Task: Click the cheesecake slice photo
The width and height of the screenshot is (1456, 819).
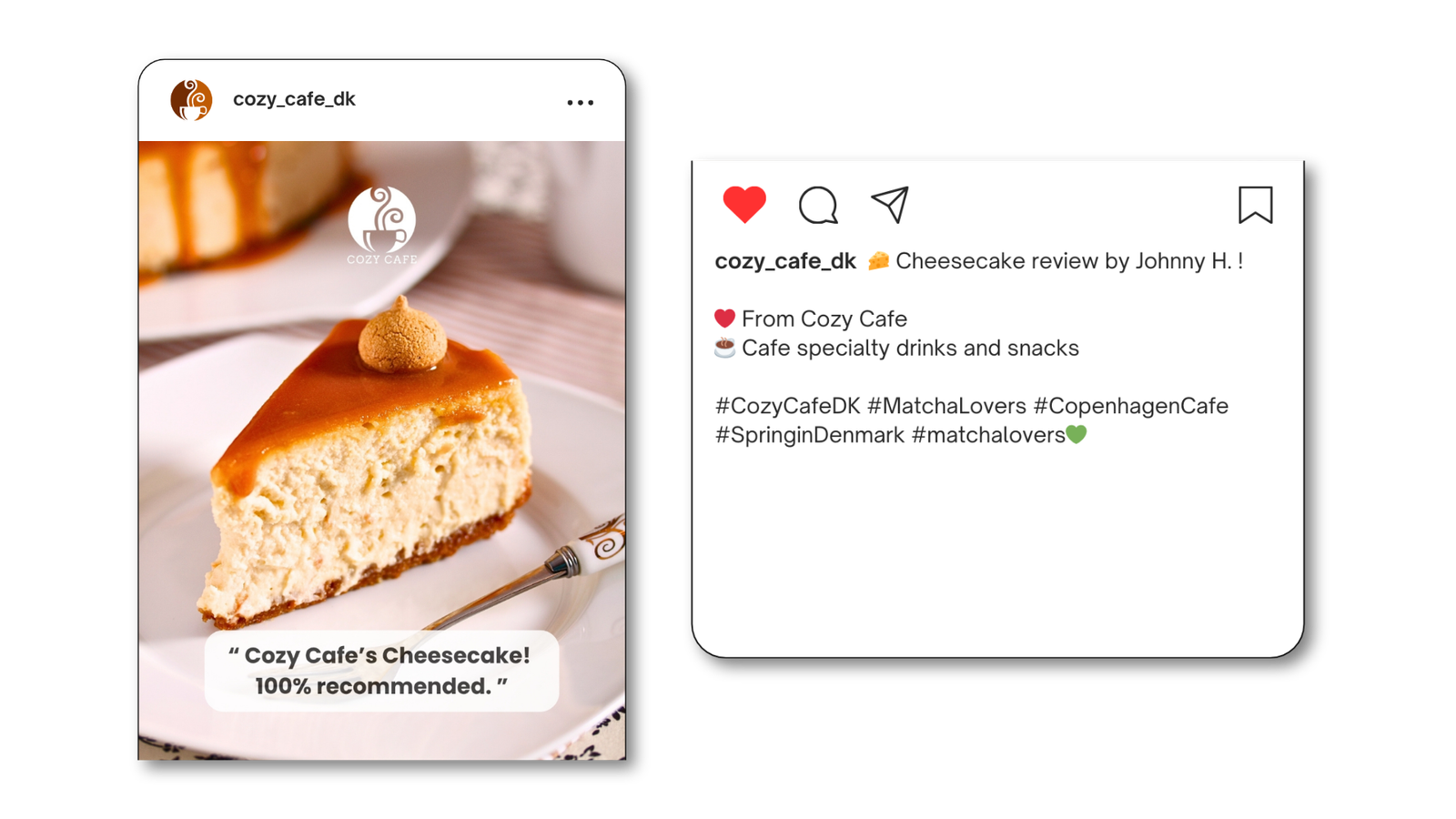Action: (382, 450)
